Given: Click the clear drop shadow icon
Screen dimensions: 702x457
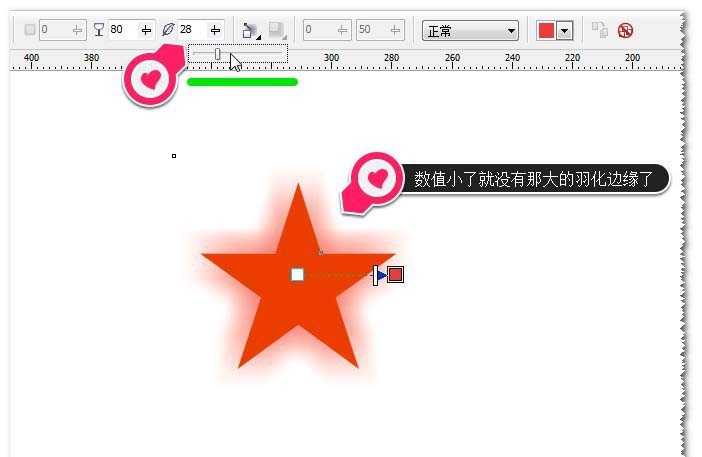Looking at the screenshot, I should click(x=626, y=30).
